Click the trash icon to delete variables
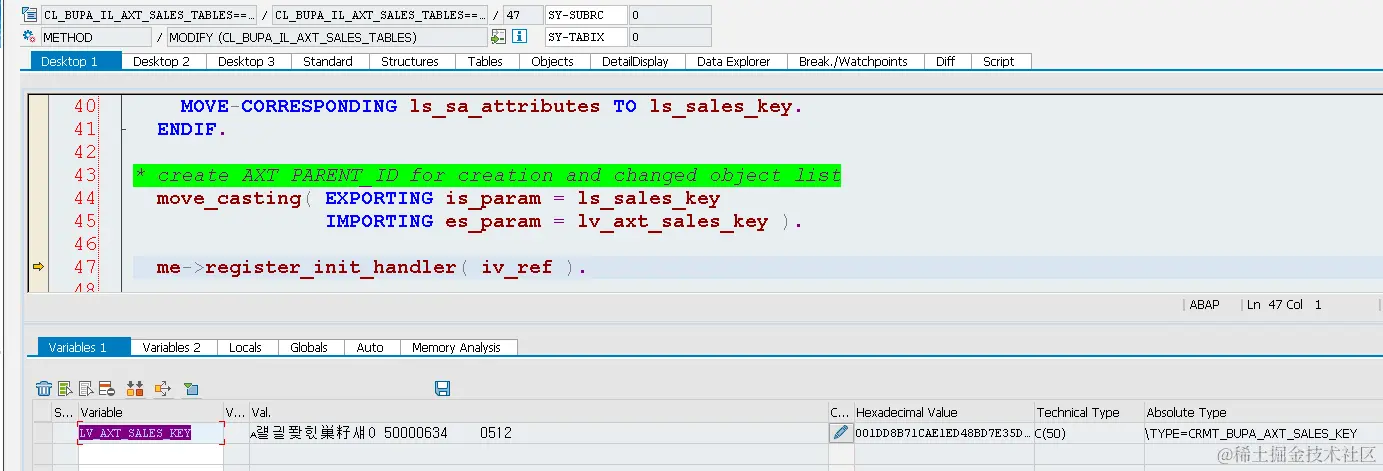The width and height of the screenshot is (1383, 471). [x=44, y=388]
